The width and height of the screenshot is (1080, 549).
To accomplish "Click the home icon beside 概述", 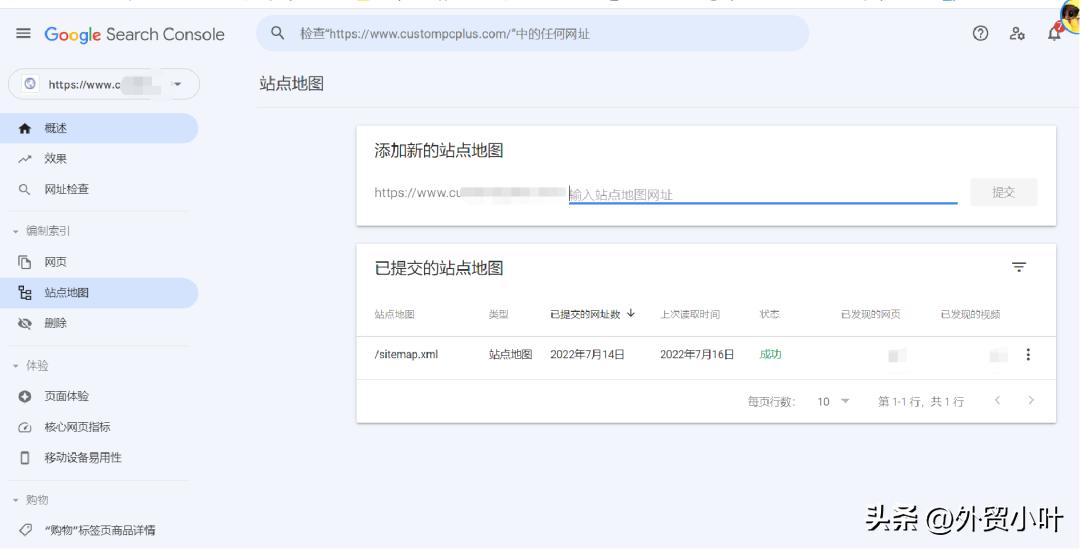I will coord(25,129).
